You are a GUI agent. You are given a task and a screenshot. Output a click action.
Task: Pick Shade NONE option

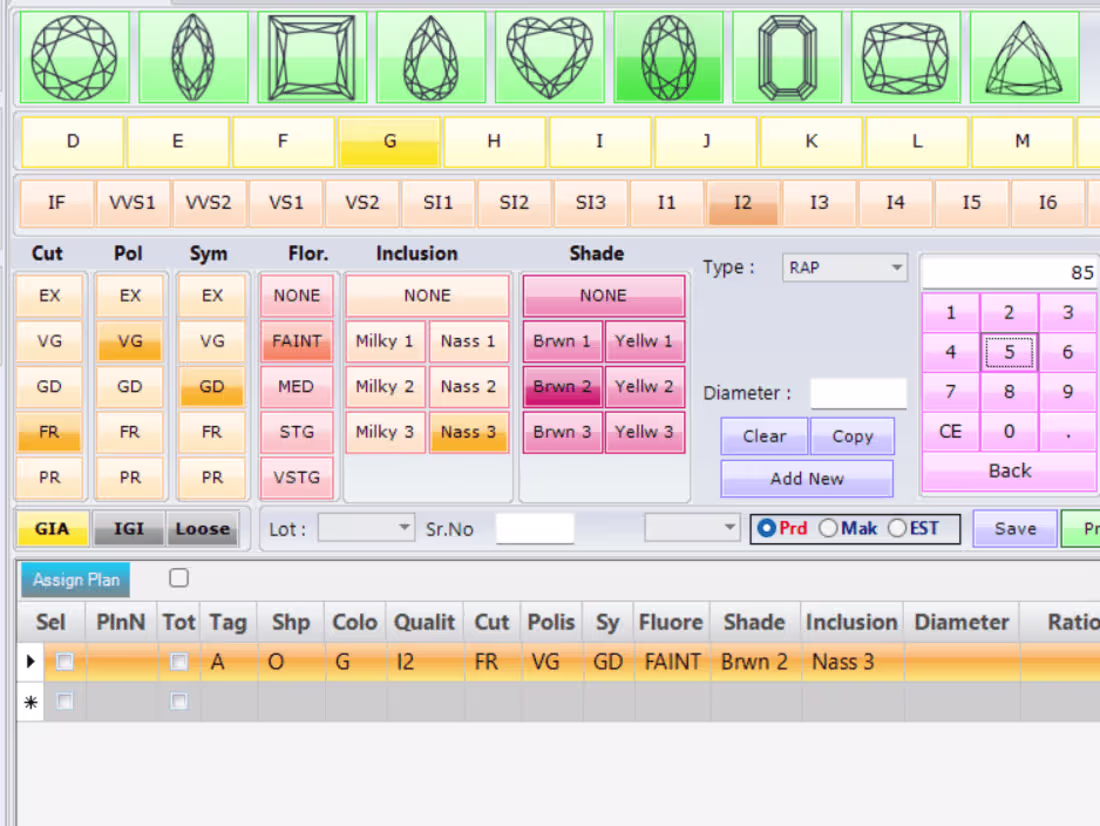[x=603, y=295]
